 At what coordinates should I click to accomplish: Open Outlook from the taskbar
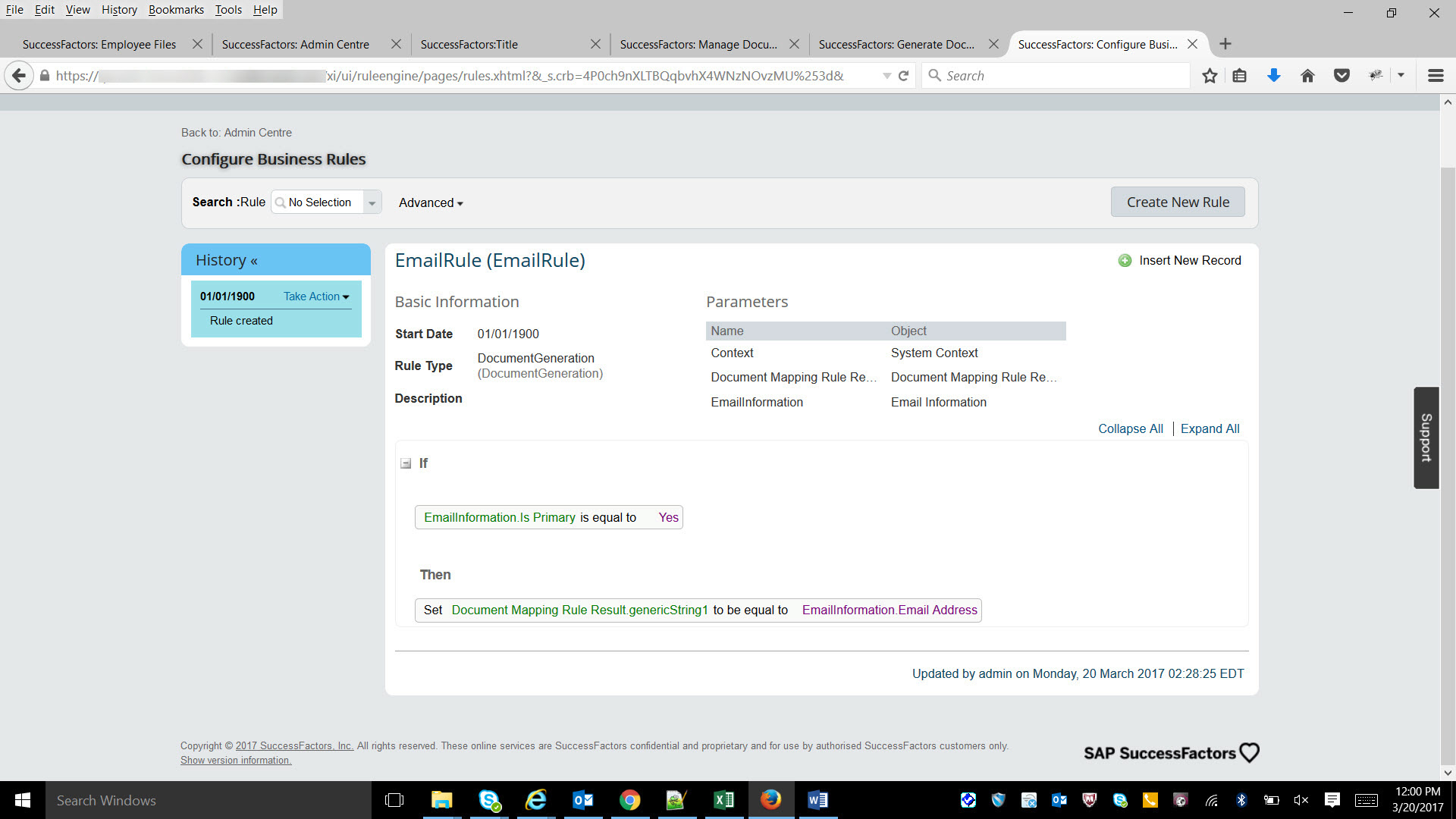[583, 800]
